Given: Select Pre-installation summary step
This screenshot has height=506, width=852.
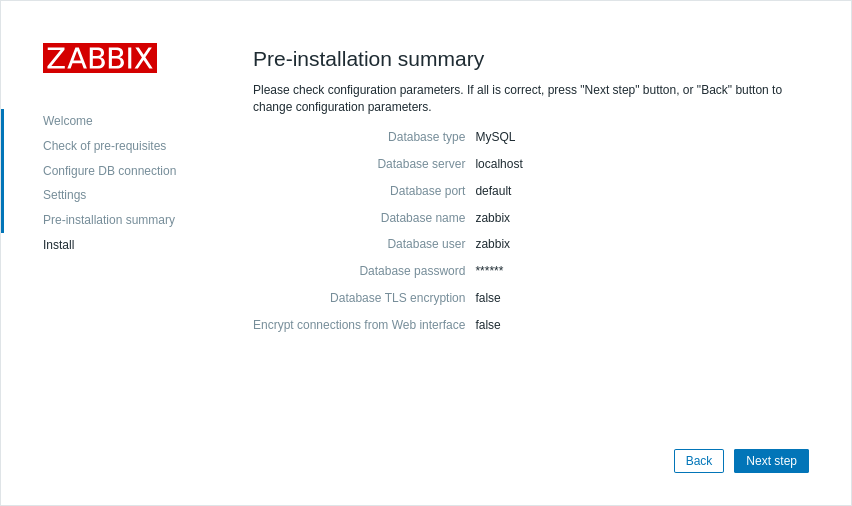Looking at the screenshot, I should (108, 220).
